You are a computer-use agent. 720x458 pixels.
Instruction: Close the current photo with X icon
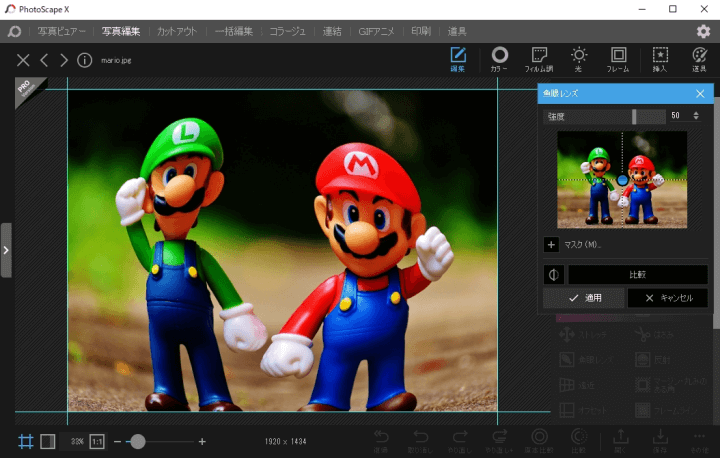click(x=23, y=60)
